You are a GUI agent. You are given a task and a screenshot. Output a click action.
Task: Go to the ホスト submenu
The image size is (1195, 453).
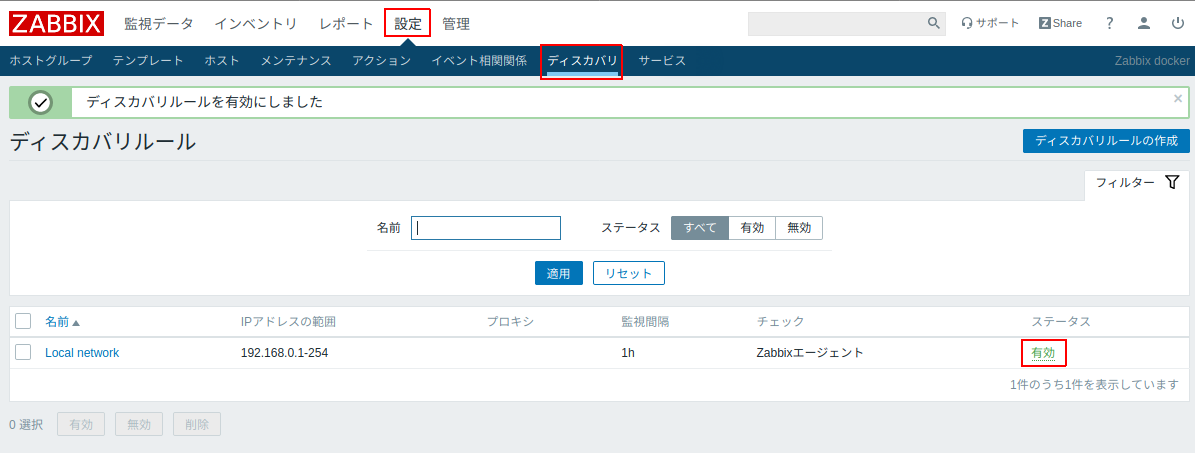[222, 60]
